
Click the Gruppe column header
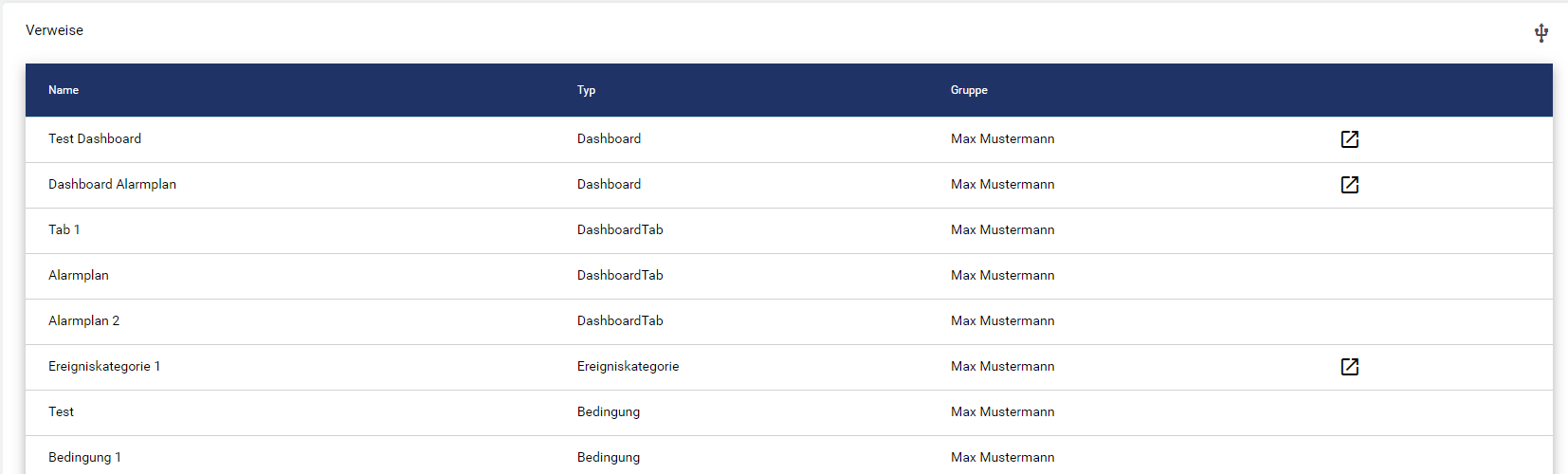click(969, 90)
